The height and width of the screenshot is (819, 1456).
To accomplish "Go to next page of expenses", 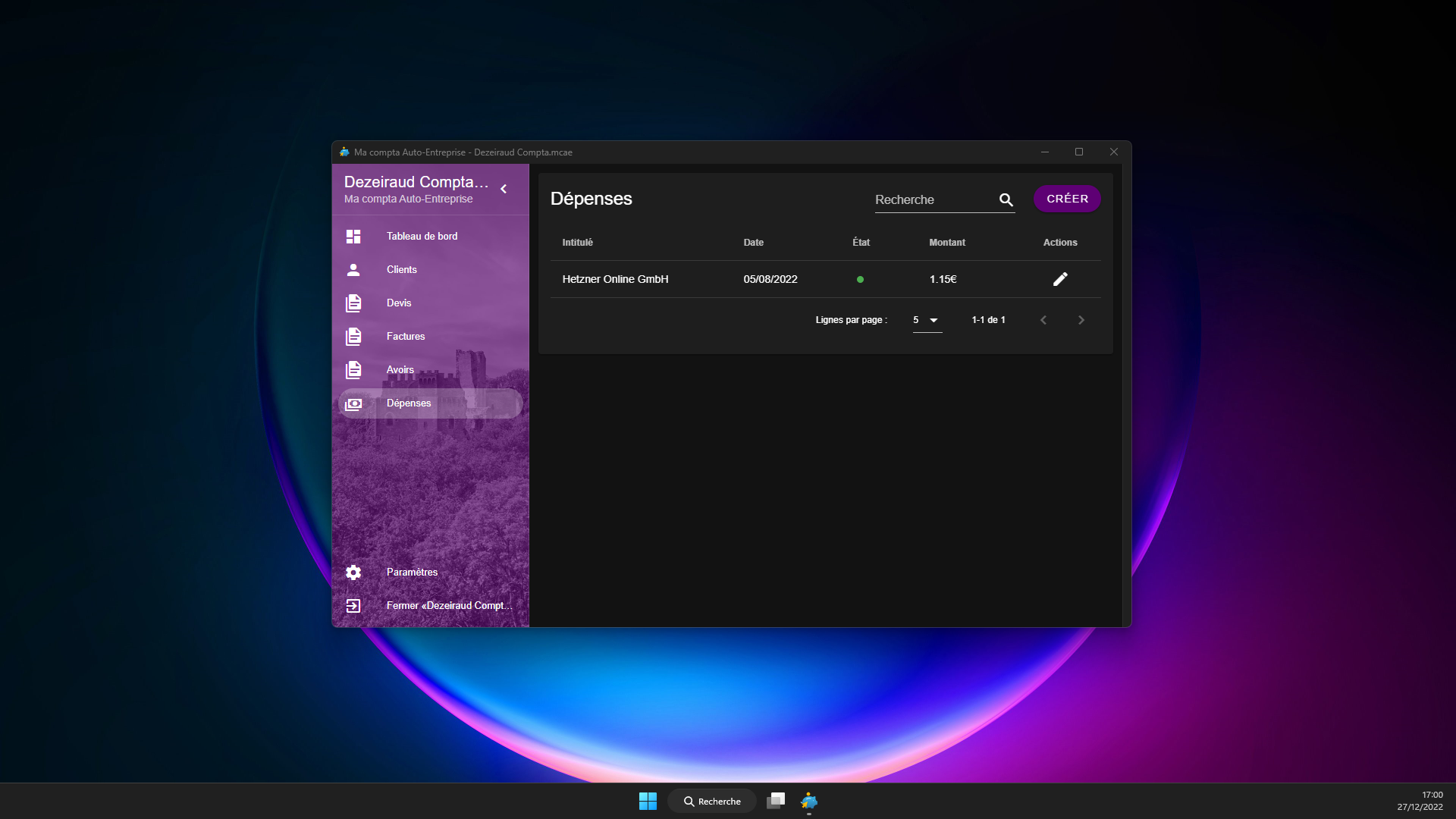I will [1081, 319].
